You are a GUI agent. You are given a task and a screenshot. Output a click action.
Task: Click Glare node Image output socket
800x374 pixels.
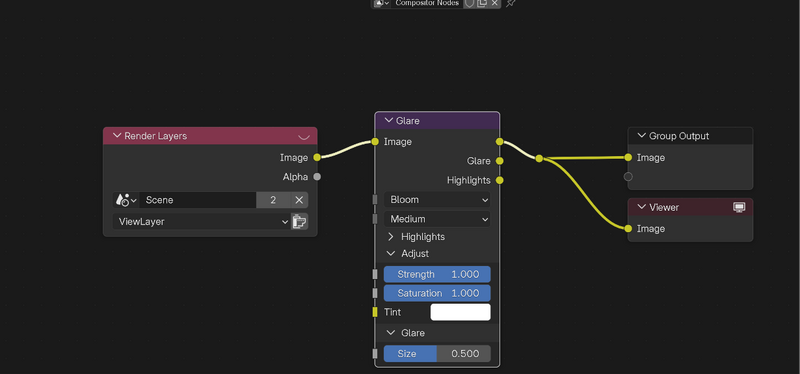[x=499, y=142]
